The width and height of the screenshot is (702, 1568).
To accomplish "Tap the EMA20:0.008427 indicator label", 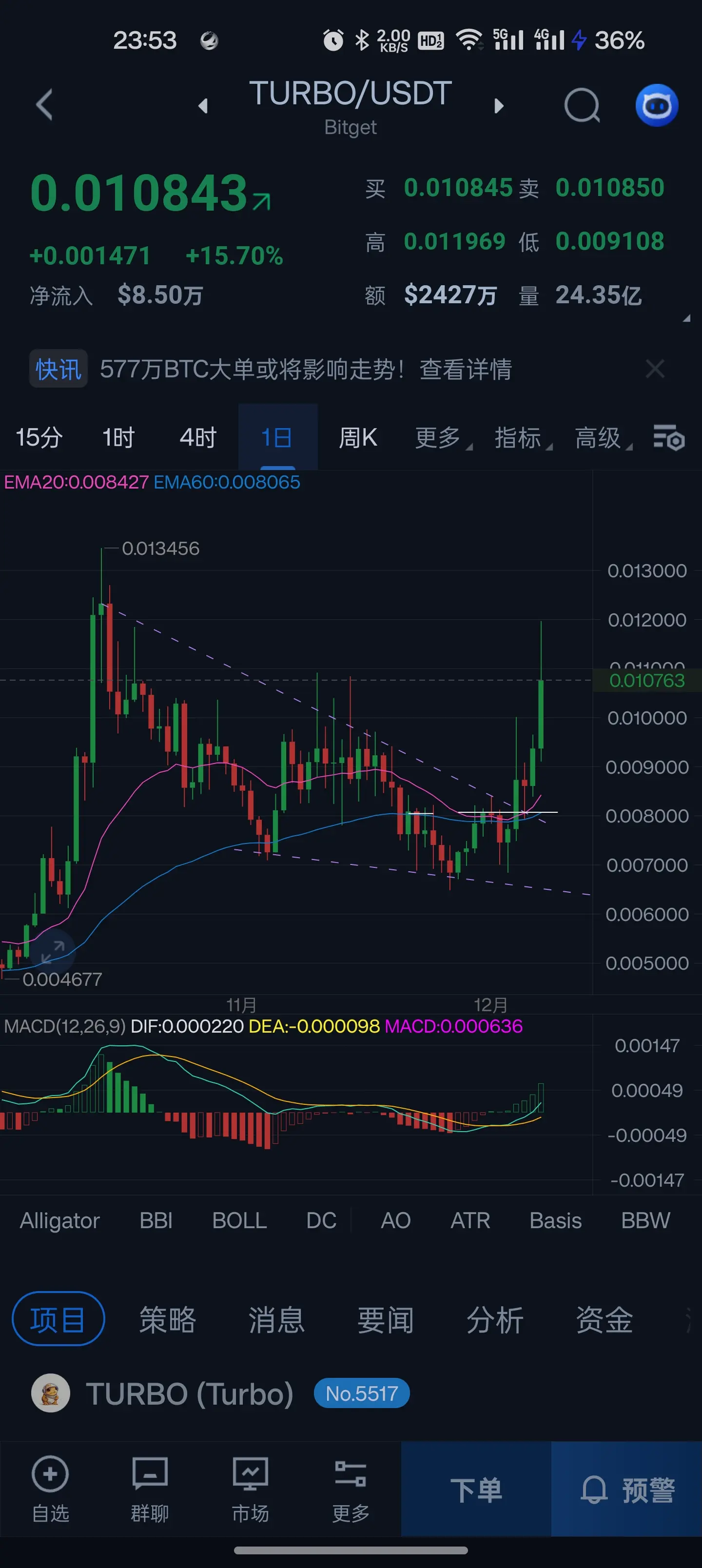I will (76, 482).
